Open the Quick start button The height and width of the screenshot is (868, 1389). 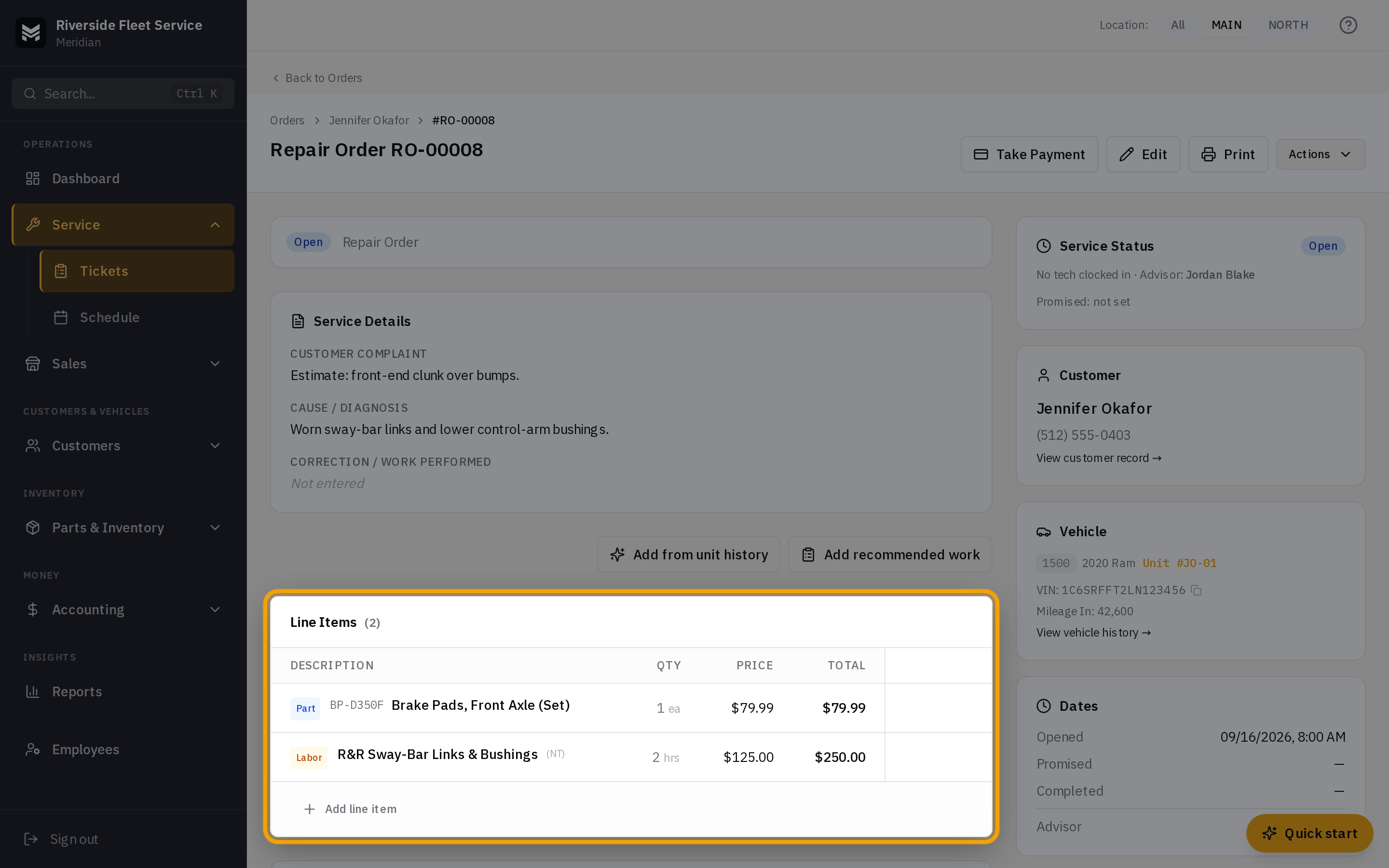(x=1309, y=833)
